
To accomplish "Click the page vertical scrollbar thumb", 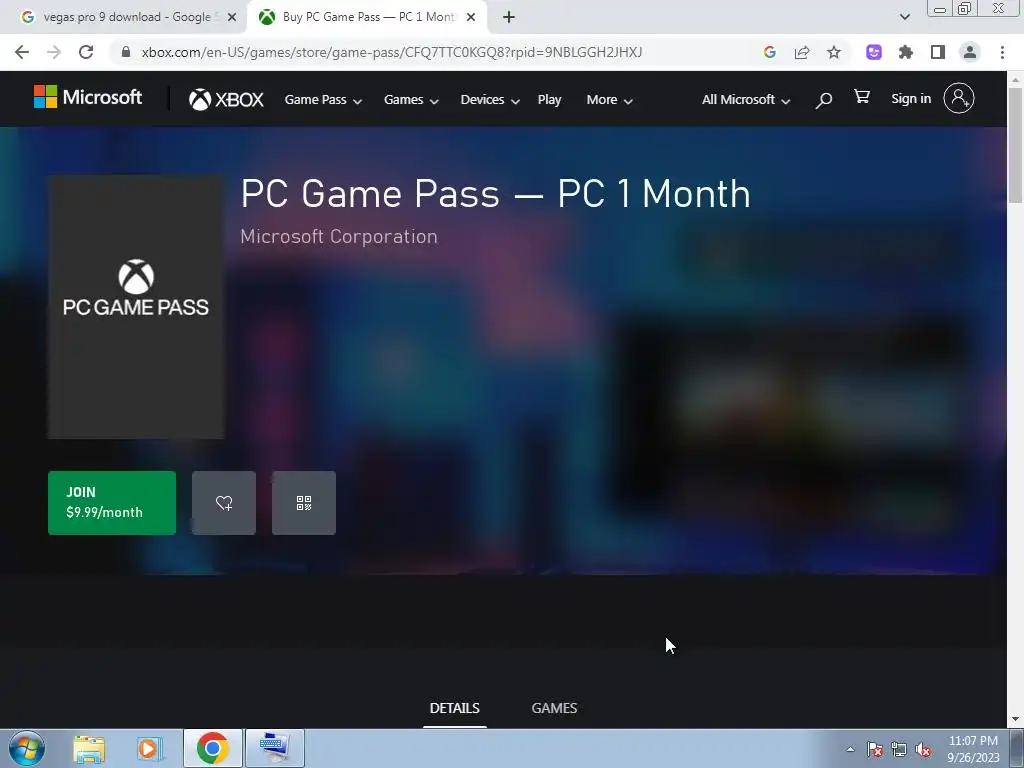I will (x=1015, y=145).
